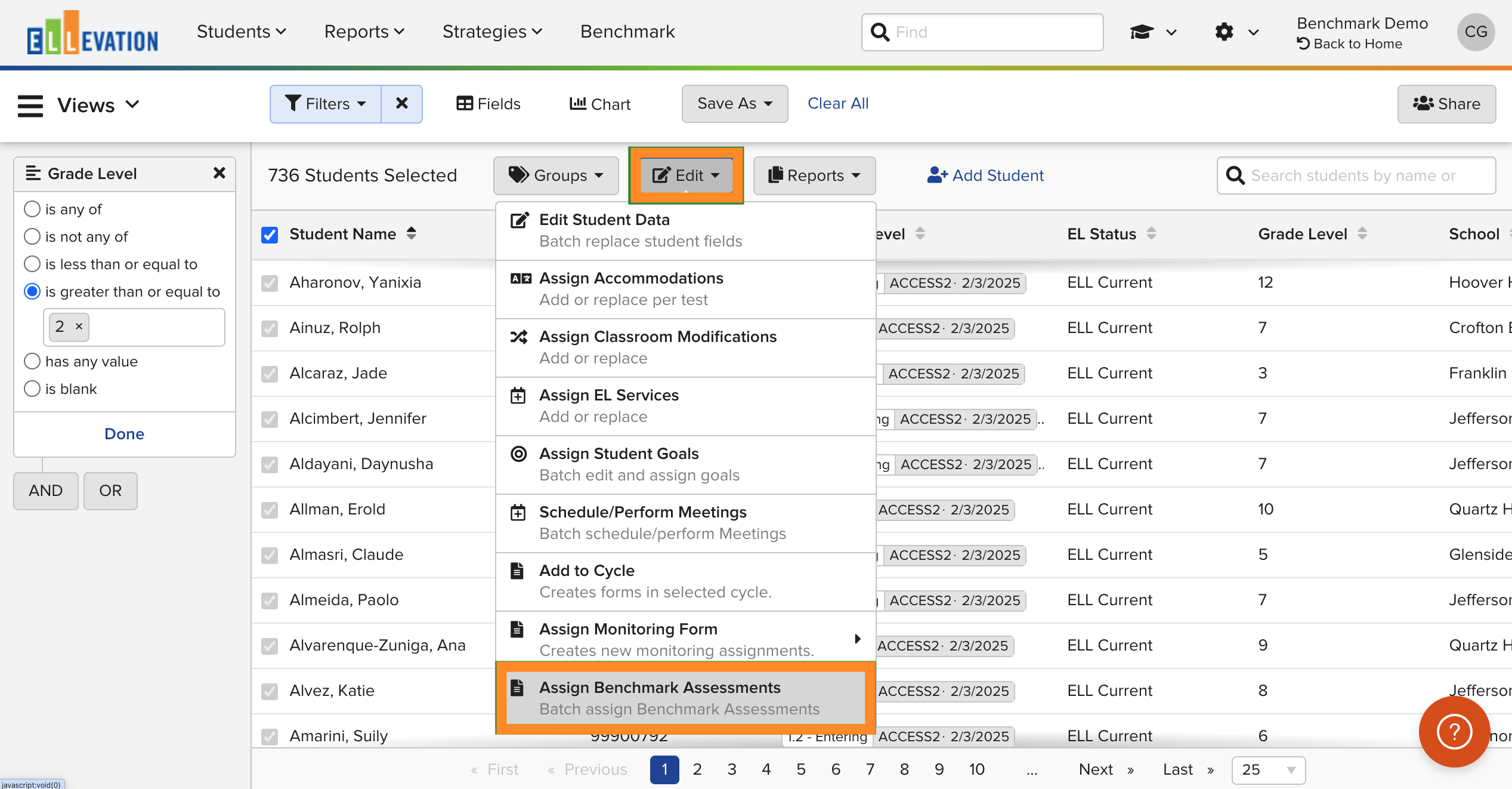Expand the Reports navigation dropdown

pyautogui.click(x=364, y=32)
